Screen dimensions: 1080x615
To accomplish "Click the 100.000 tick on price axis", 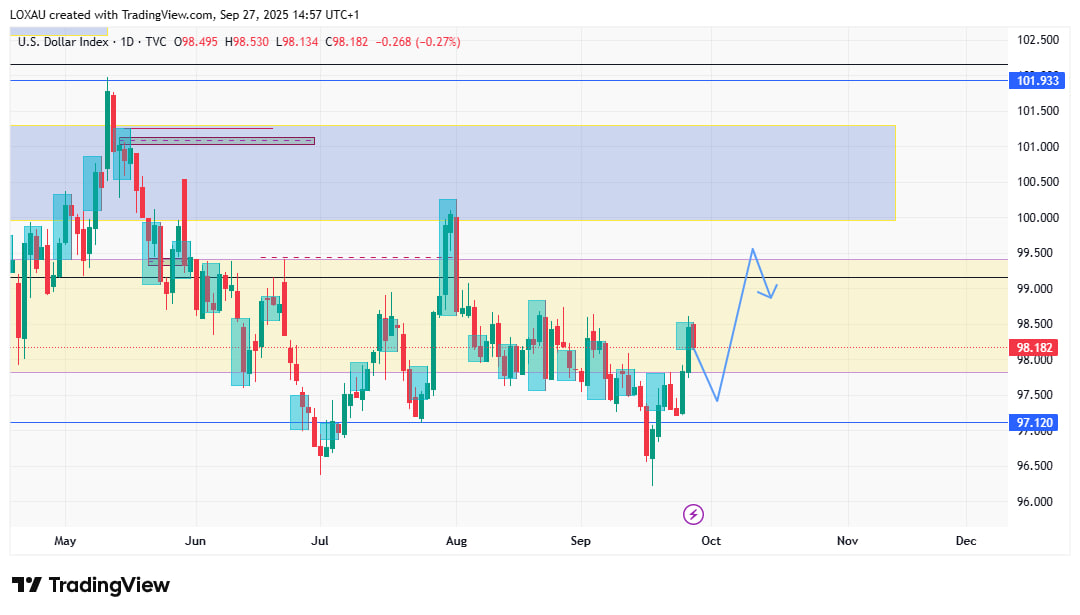I will (x=1037, y=218).
